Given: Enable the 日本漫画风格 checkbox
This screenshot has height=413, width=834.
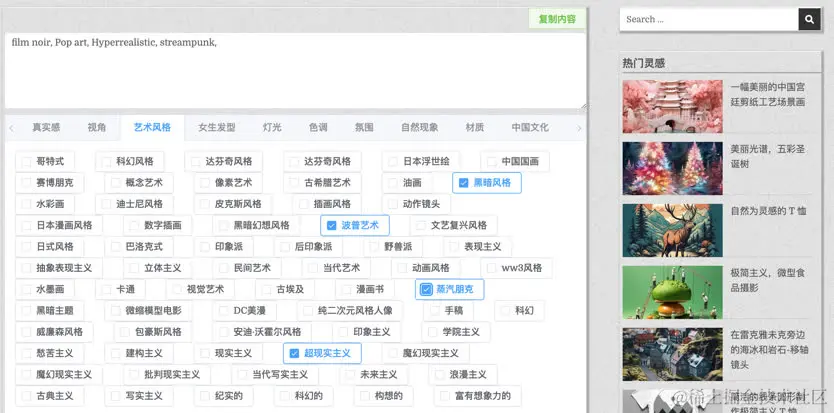Looking at the screenshot, I should click(x=26, y=225).
